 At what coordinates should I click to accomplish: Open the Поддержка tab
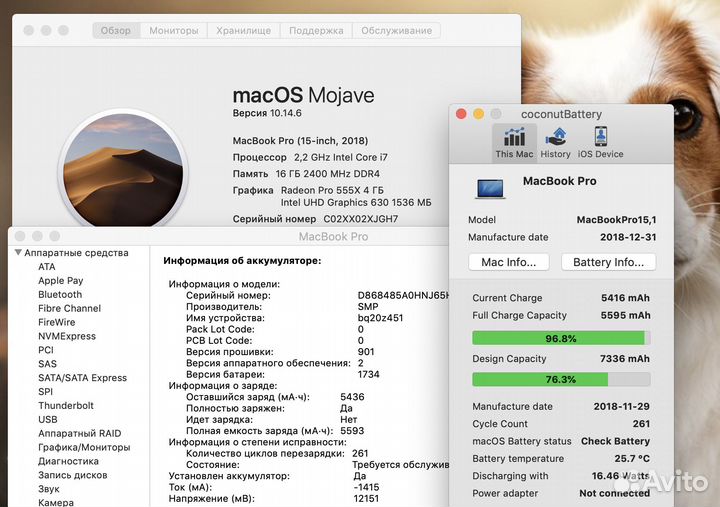pos(316,30)
